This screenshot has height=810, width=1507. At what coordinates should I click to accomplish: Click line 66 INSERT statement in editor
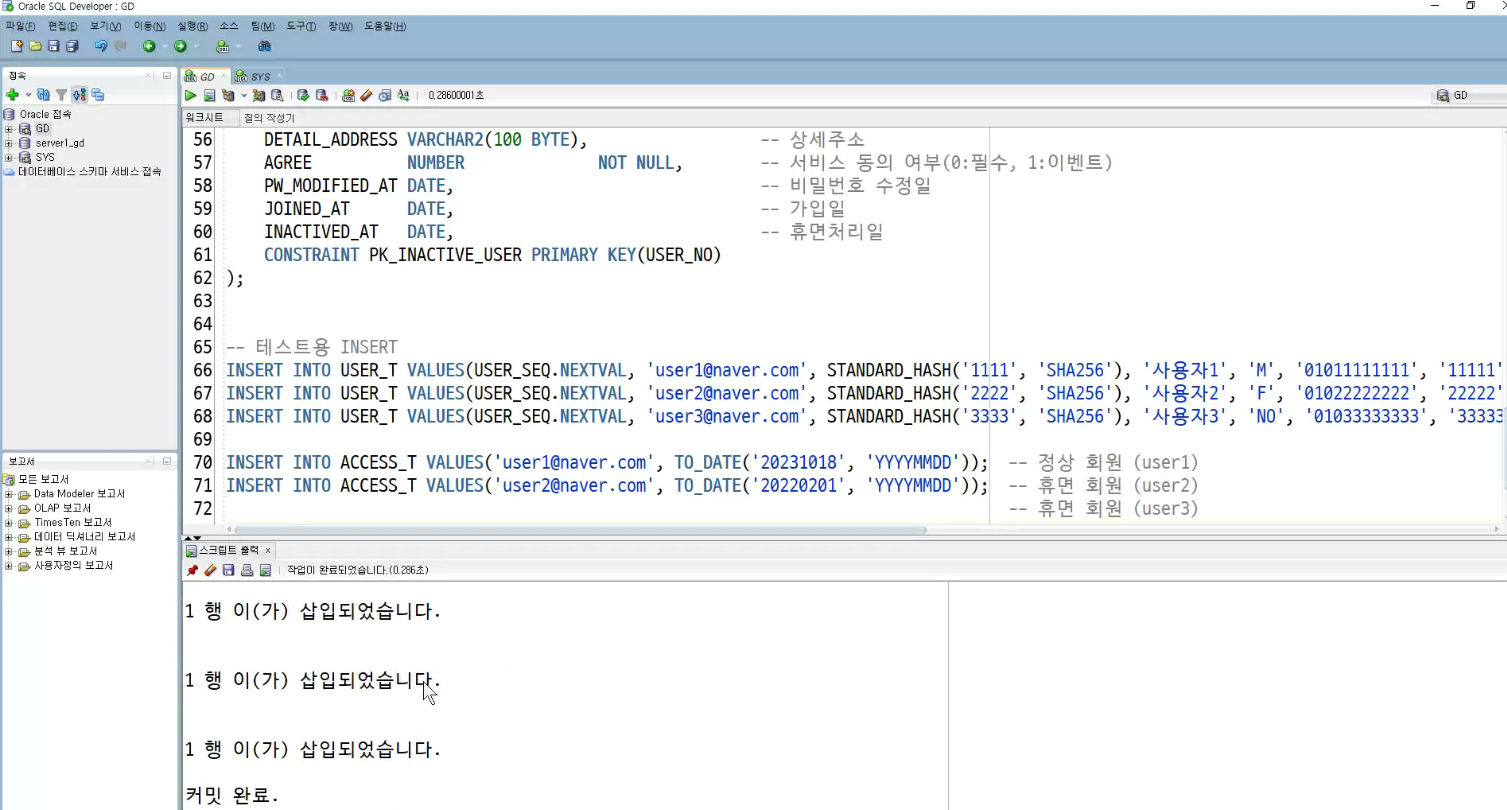[x=864, y=370]
